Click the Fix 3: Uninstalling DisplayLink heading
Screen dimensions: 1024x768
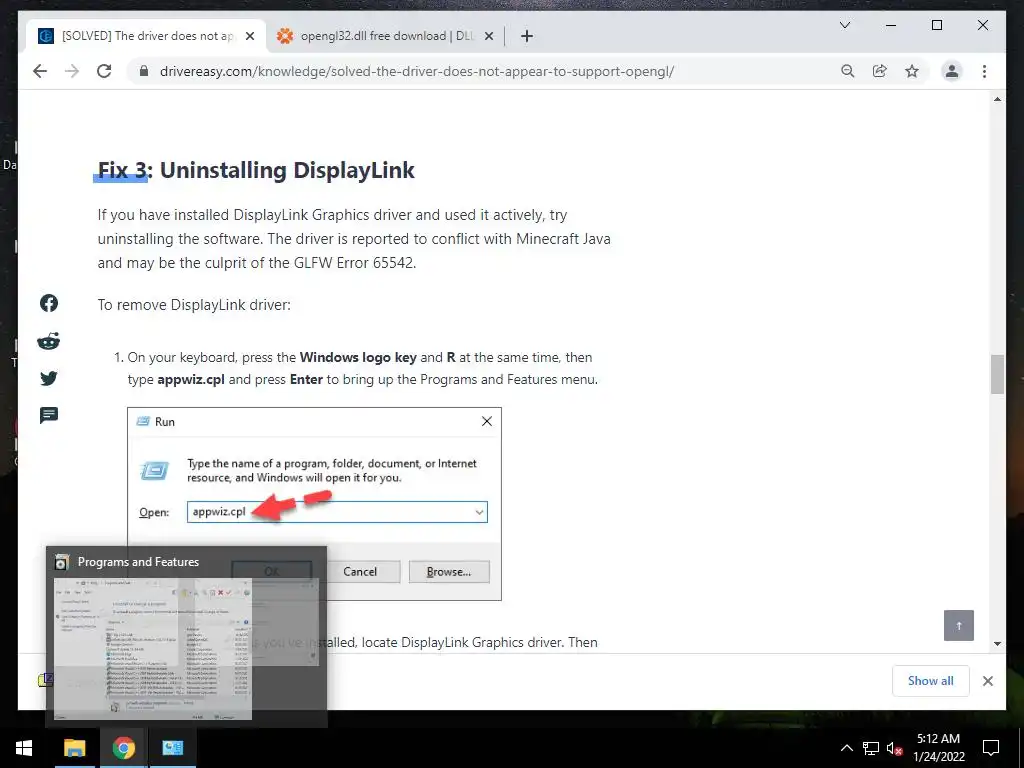point(256,170)
